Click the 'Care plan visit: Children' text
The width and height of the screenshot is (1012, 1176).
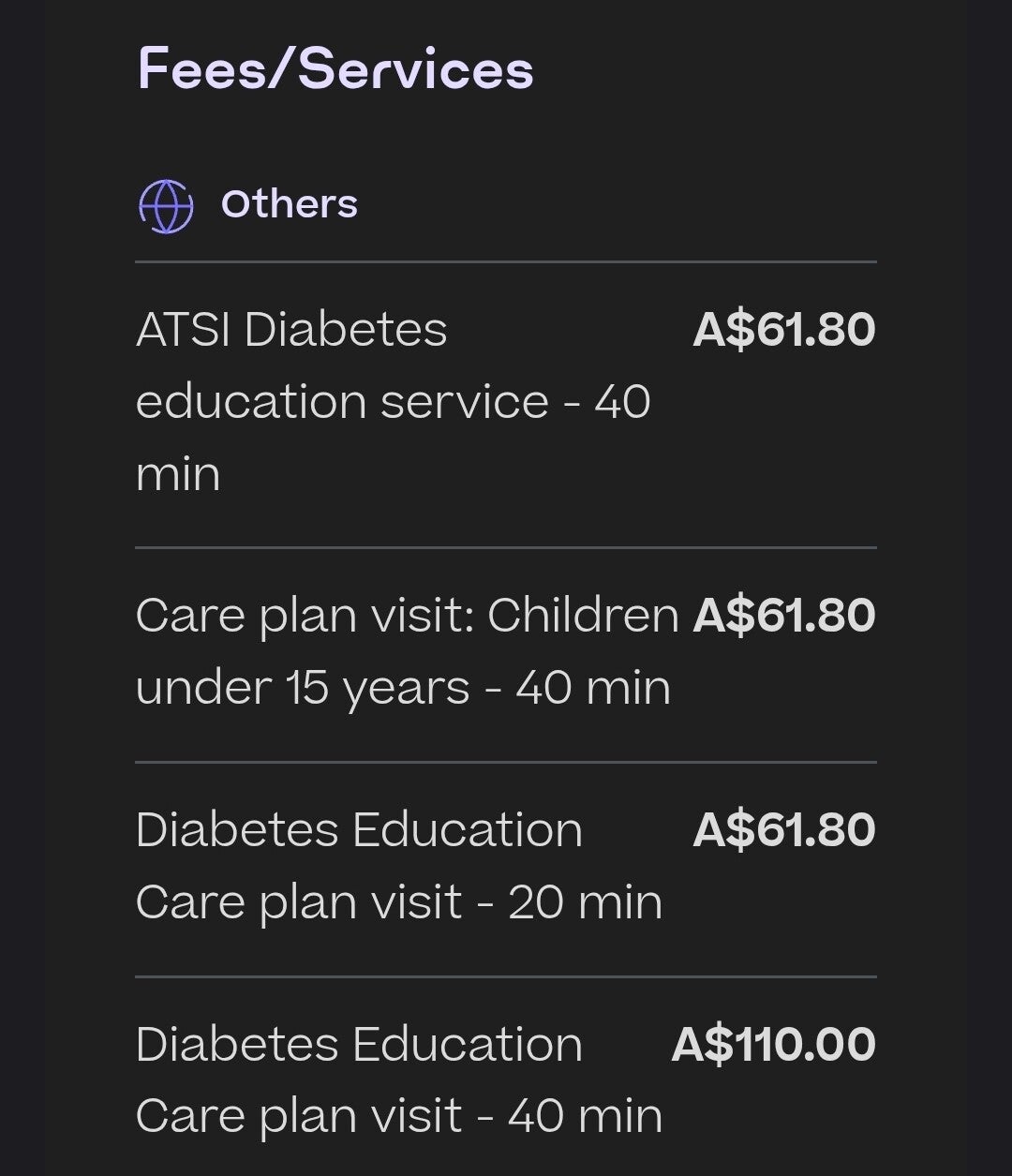408,616
